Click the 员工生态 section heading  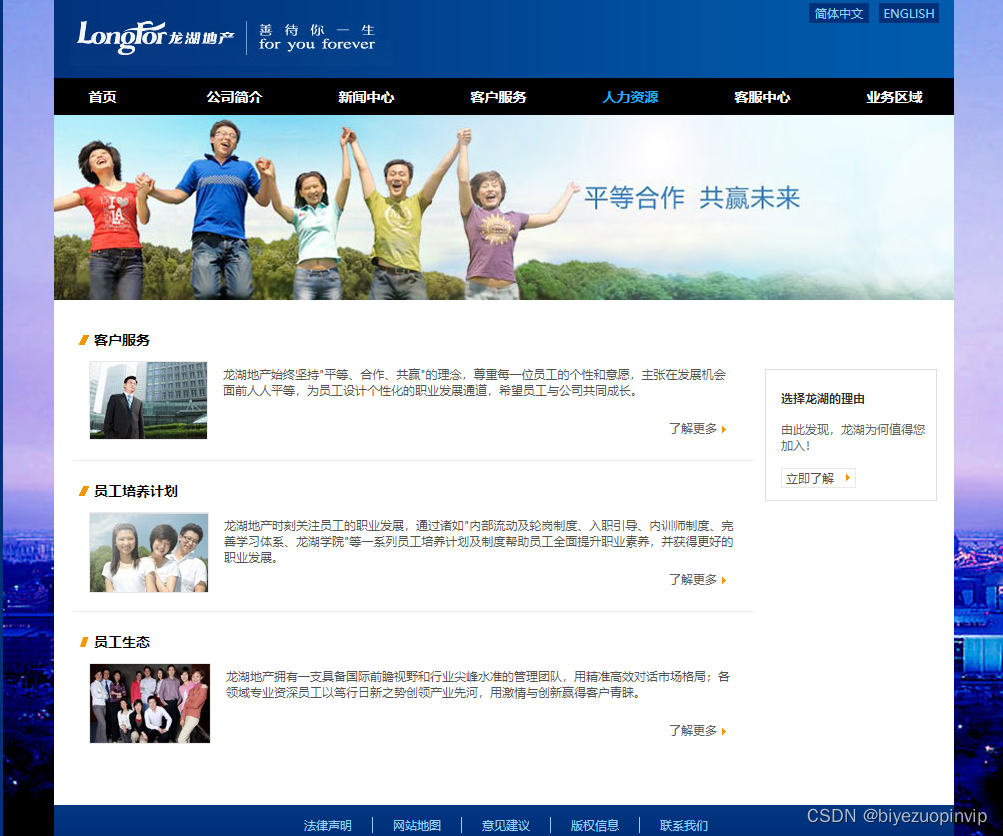click(x=122, y=642)
